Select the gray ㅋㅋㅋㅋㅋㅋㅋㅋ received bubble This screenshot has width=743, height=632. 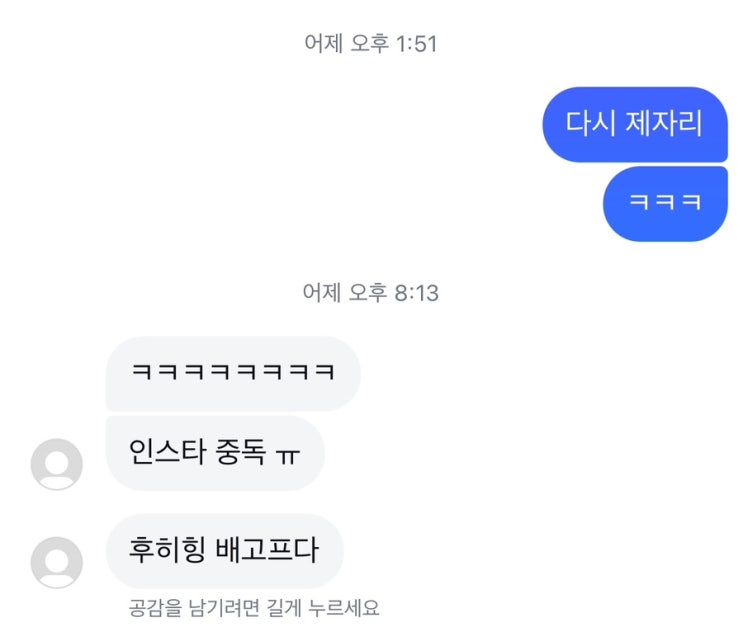pyautogui.click(x=232, y=373)
